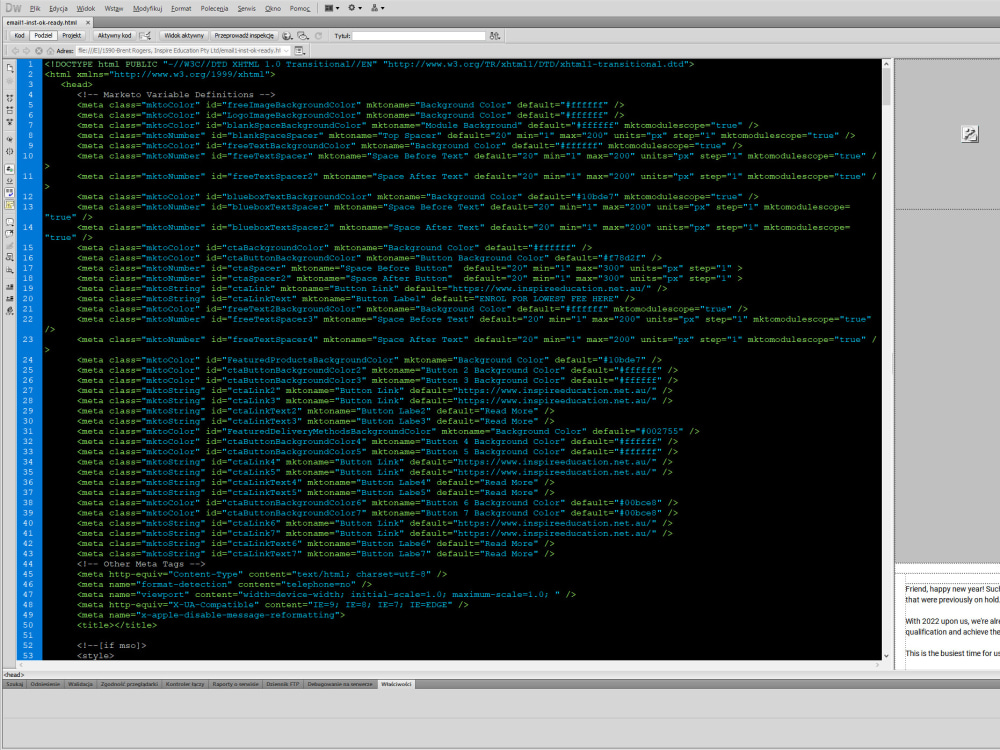1000x750 pixels.
Task: Open the Dziennik FTP tab
Action: pos(283,684)
